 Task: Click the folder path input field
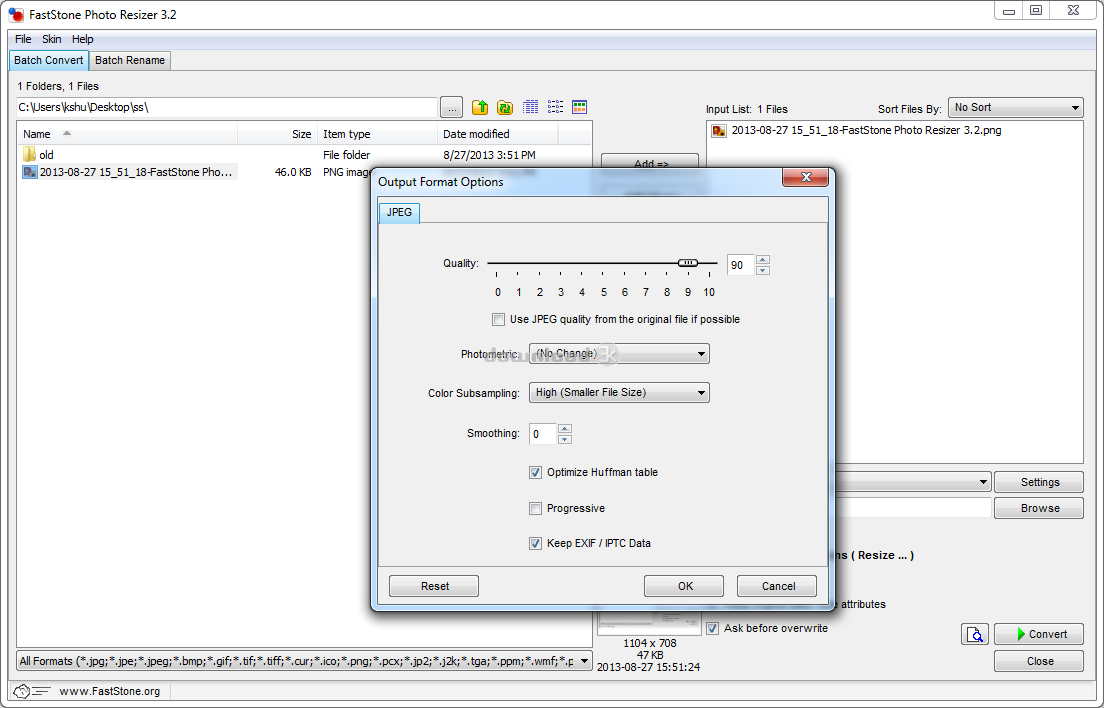click(x=227, y=108)
